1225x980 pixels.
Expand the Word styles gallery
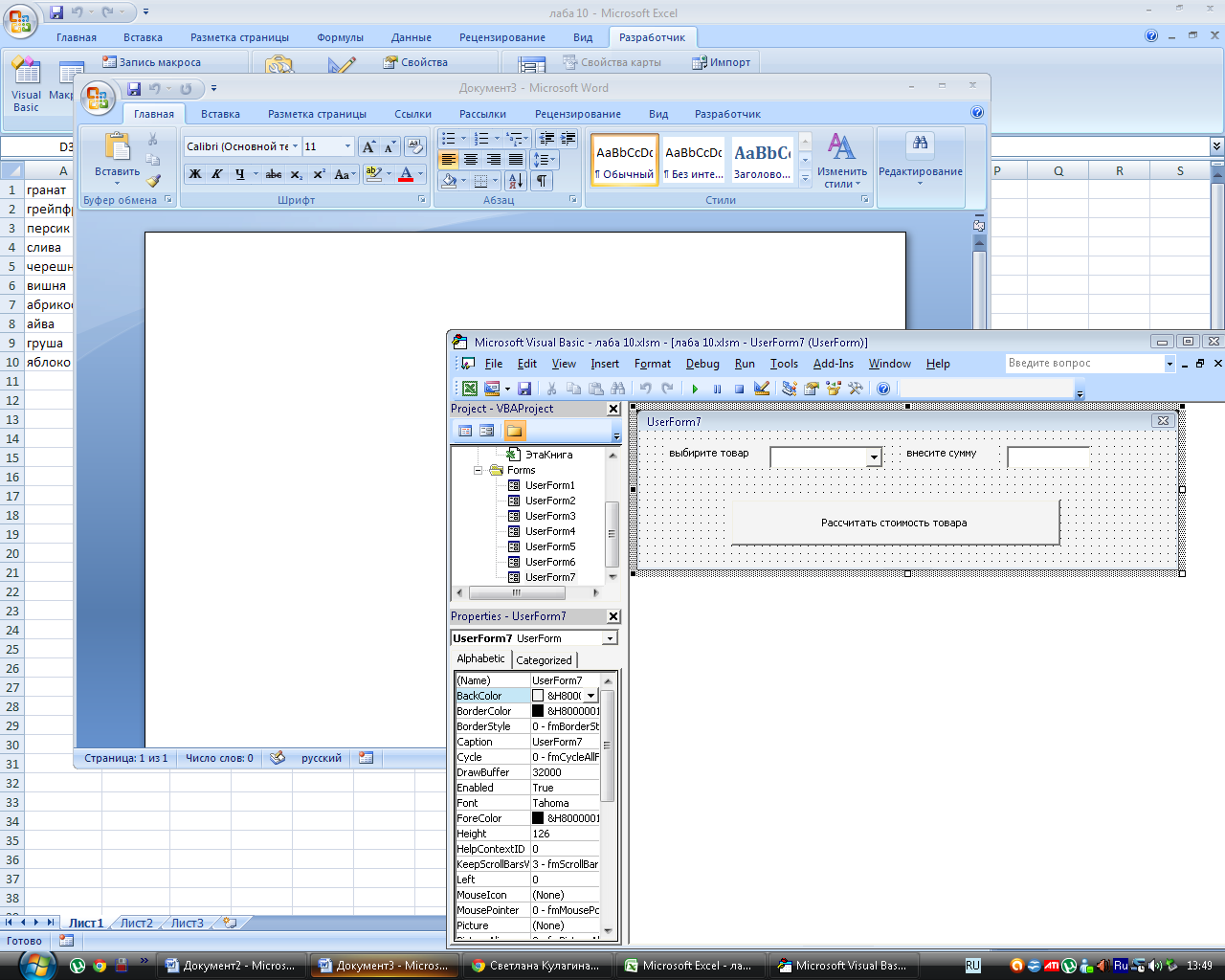pyautogui.click(x=806, y=178)
